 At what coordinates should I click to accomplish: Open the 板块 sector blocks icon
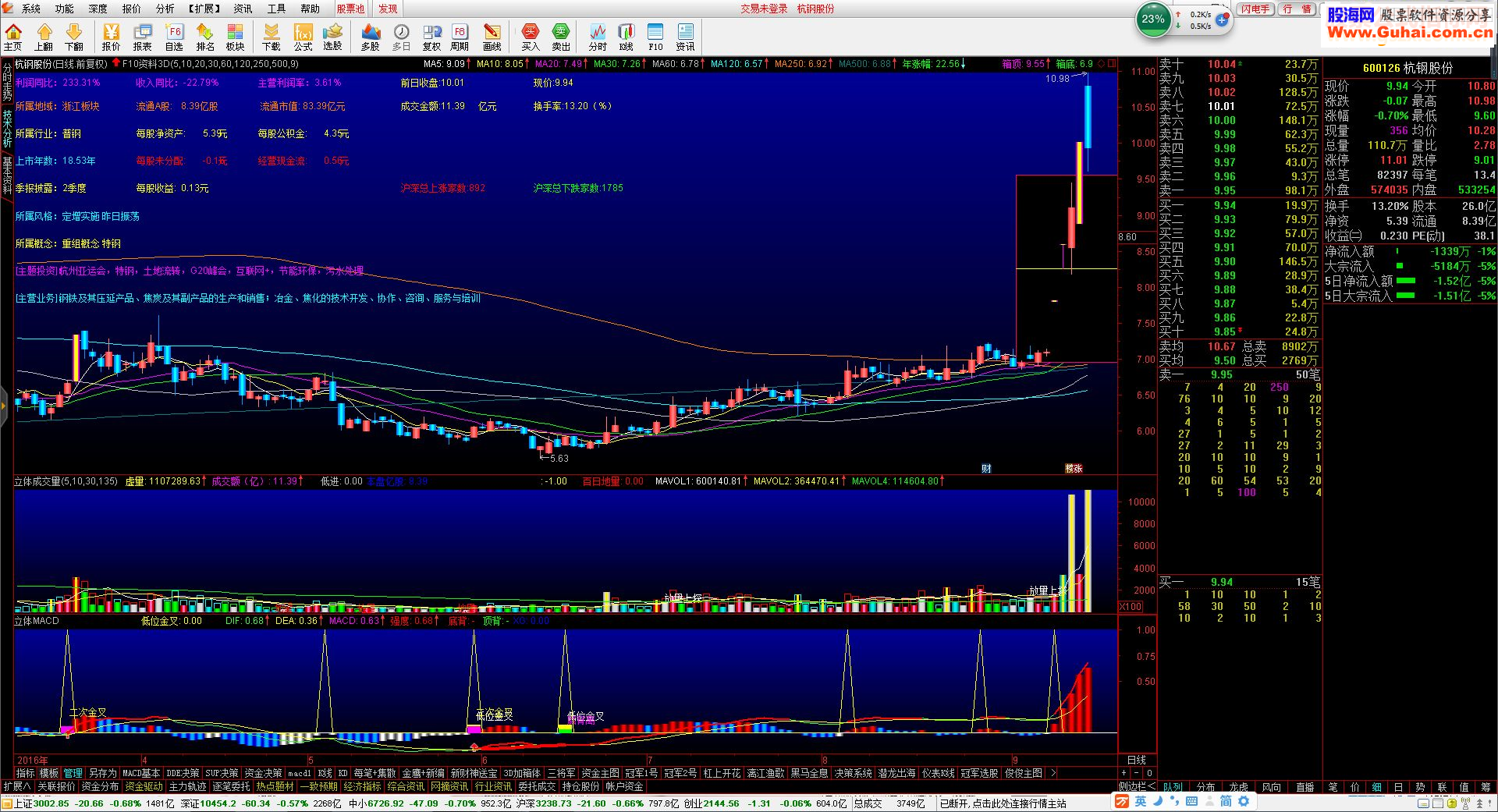click(235, 37)
